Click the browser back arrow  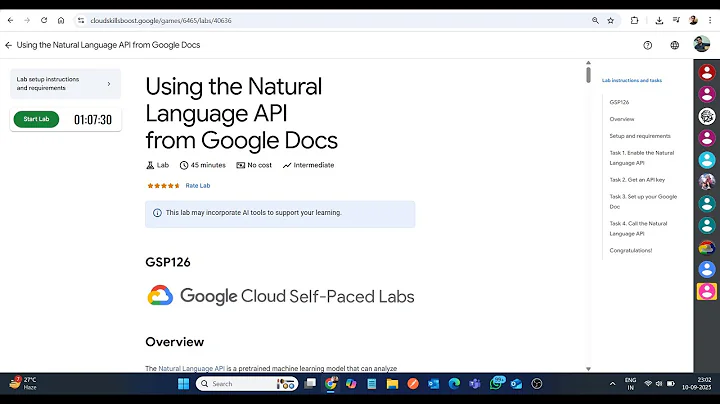pyautogui.click(x=11, y=20)
